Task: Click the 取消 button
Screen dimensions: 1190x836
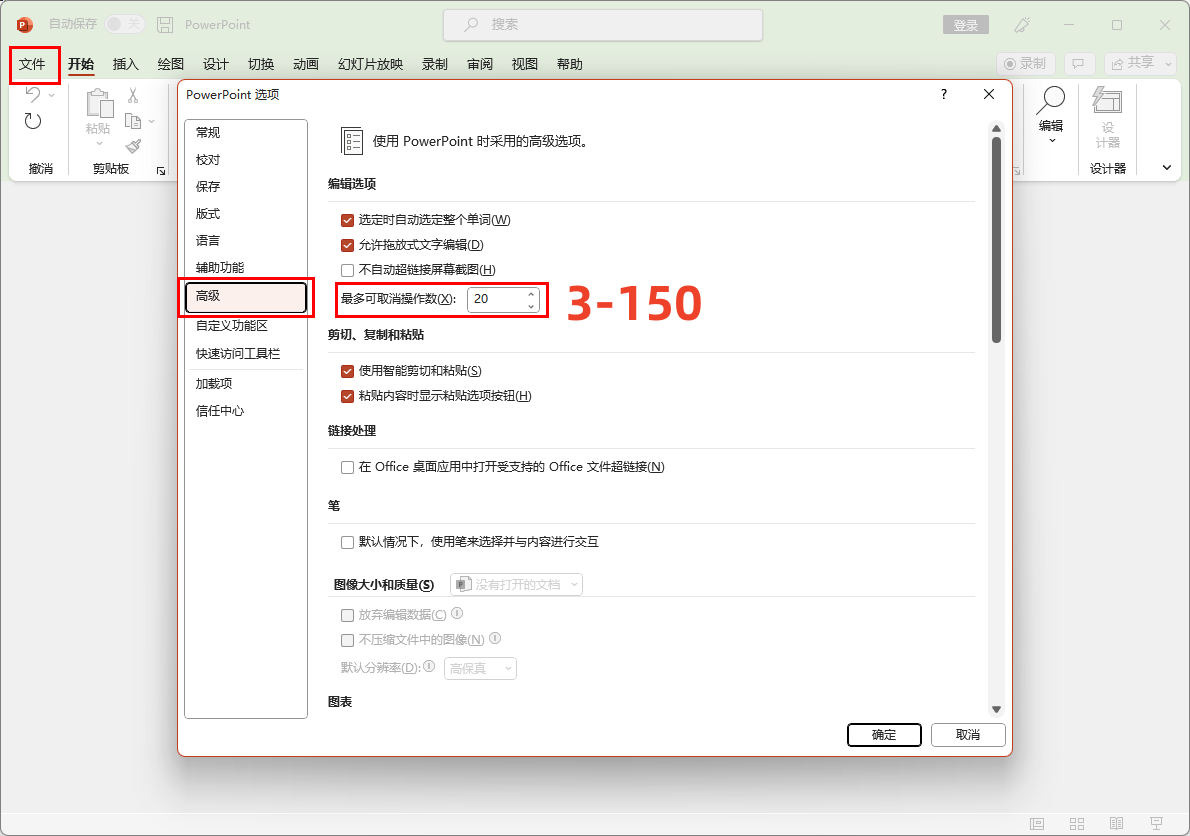Action: (x=968, y=734)
